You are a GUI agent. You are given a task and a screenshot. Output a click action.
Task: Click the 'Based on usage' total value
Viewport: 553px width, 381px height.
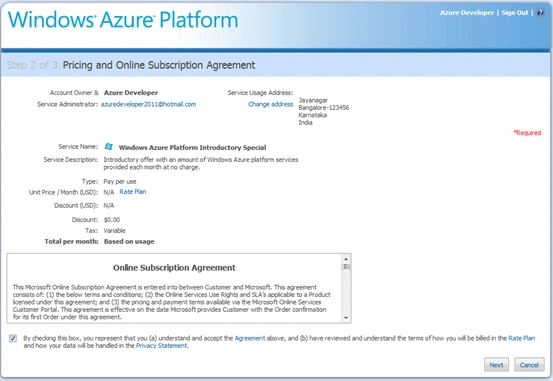point(129,242)
